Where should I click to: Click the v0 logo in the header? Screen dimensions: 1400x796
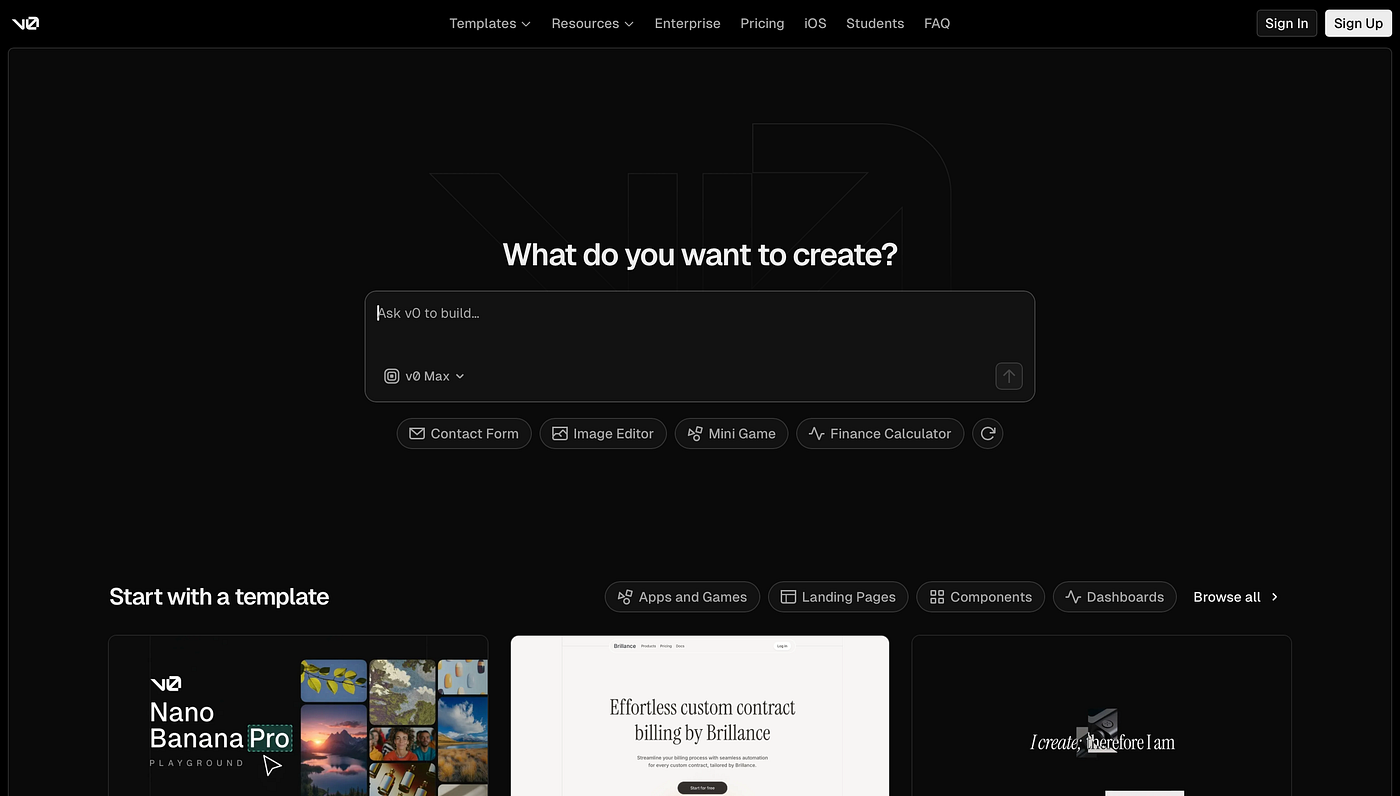point(26,23)
